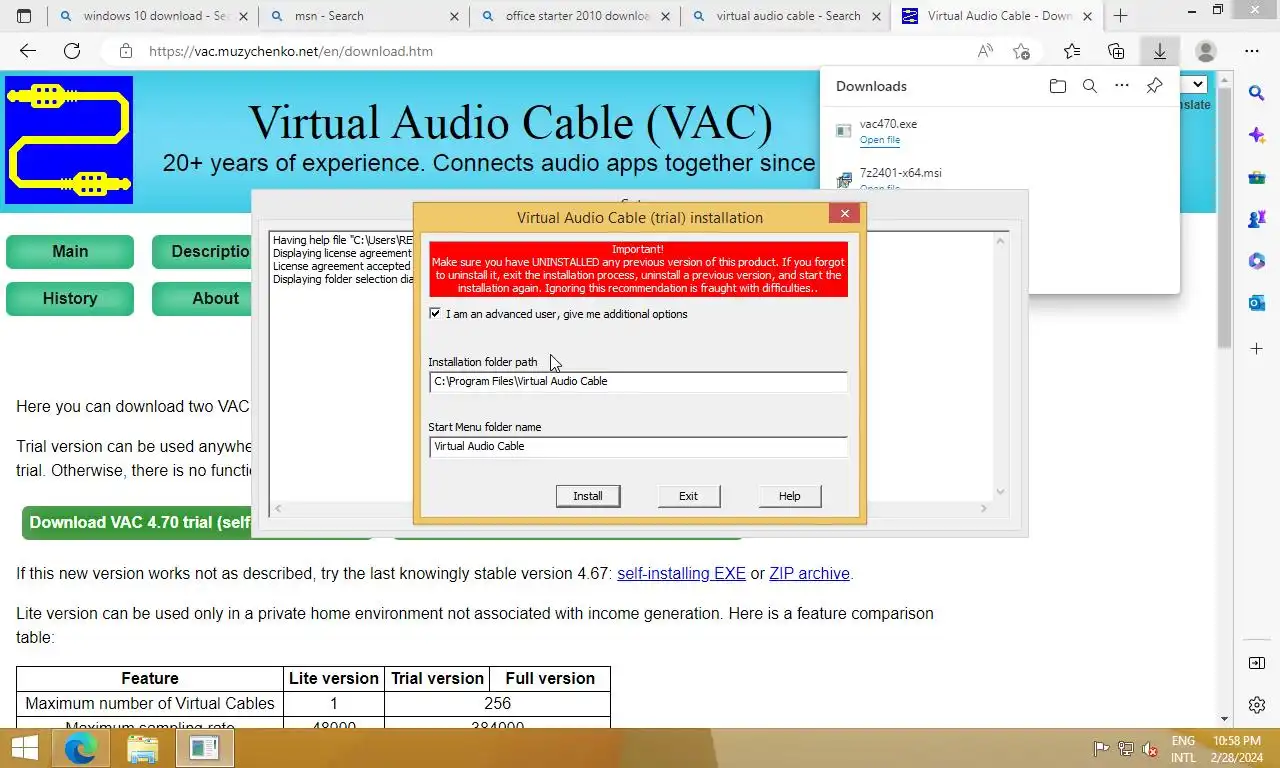Edit the Start Menu folder name field
This screenshot has height=768, width=1280.
pyautogui.click(x=638, y=446)
